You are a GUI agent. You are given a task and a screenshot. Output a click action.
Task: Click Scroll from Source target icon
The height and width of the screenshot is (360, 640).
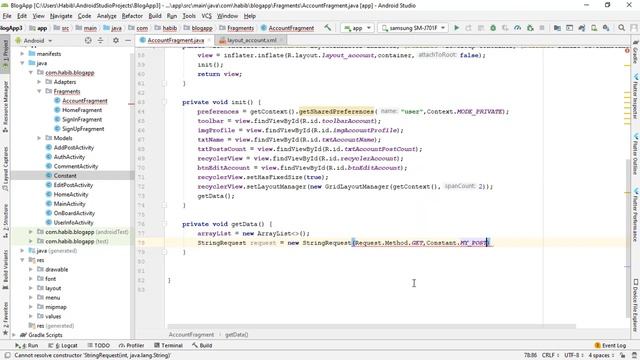88,40
